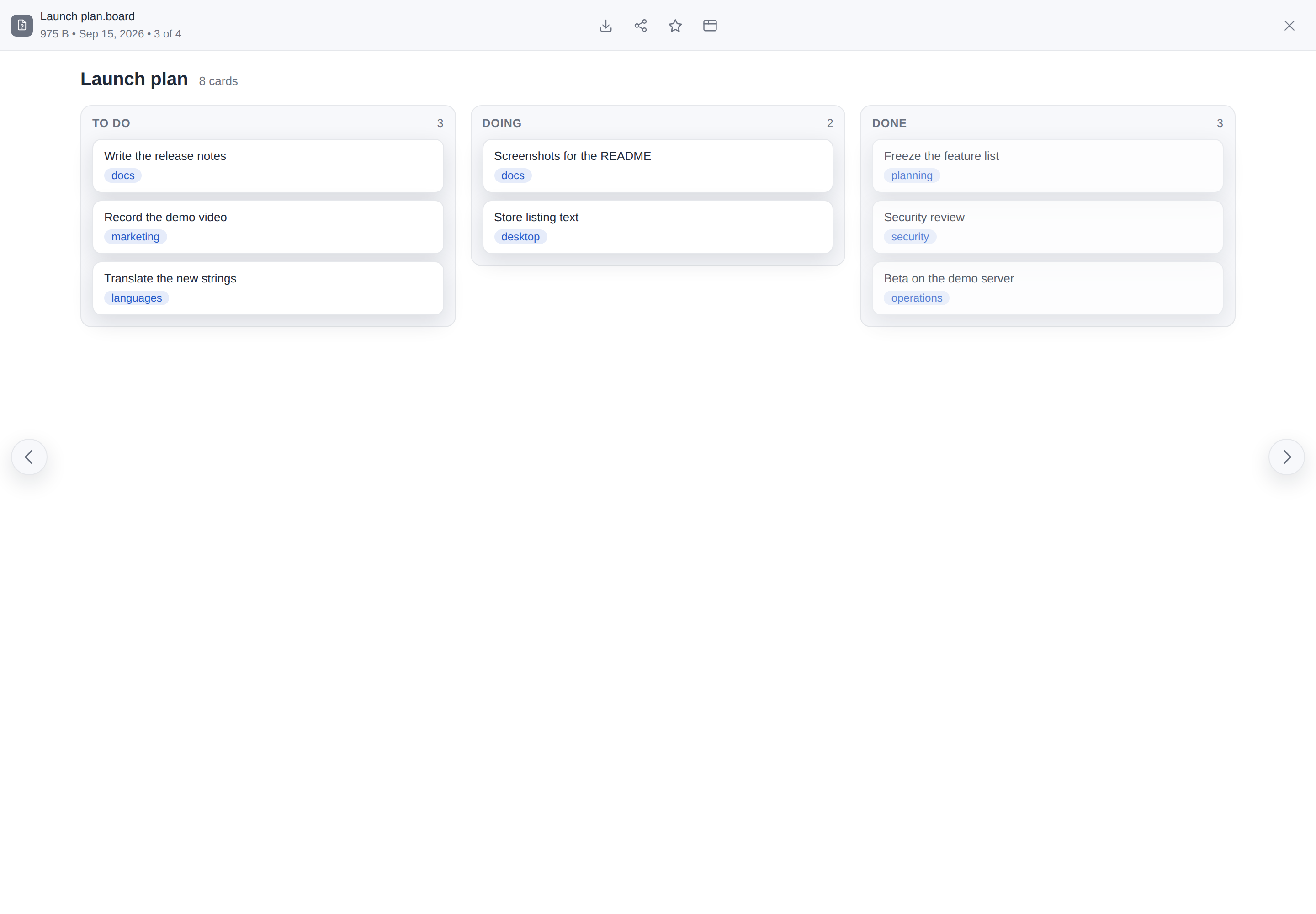Open the 'Beta on the demo server' card

(1047, 288)
